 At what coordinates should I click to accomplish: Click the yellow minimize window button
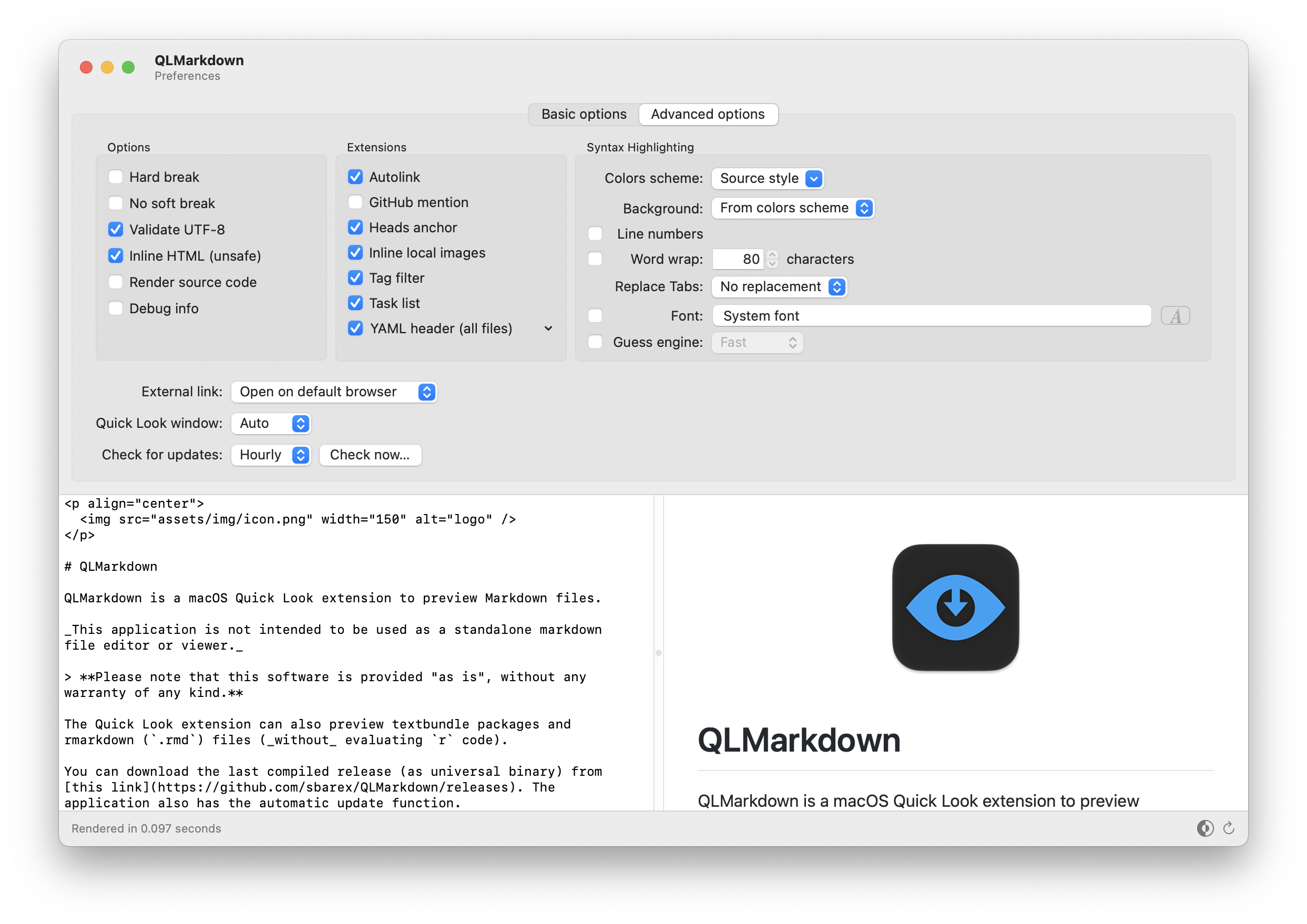(108, 68)
